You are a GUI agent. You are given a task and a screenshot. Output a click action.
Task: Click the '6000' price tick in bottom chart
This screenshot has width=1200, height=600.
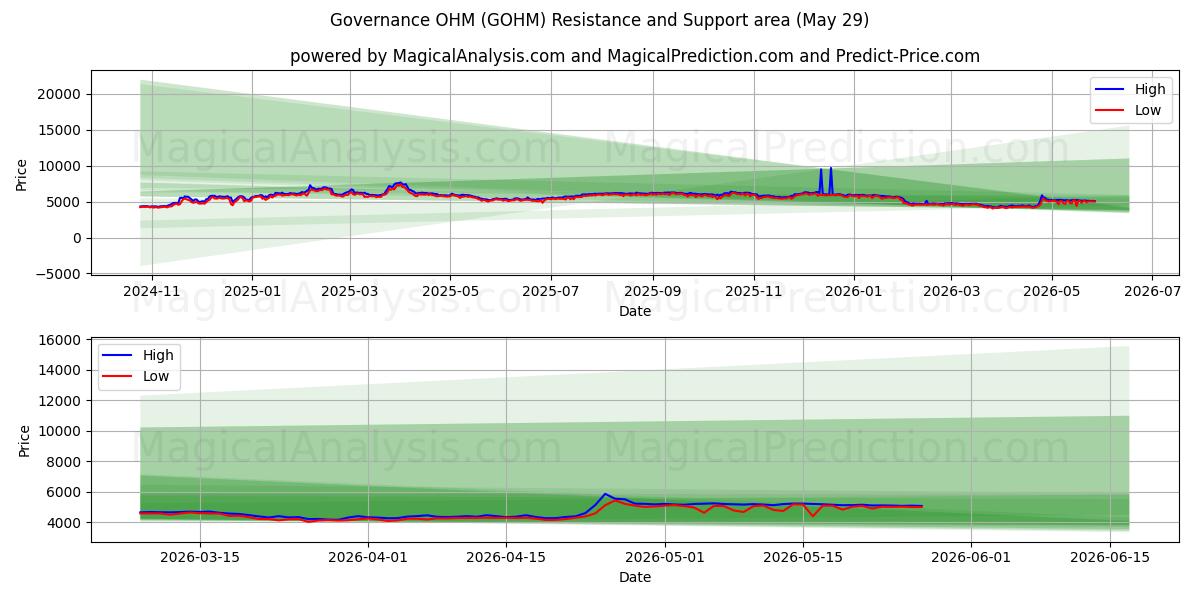[x=64, y=492]
